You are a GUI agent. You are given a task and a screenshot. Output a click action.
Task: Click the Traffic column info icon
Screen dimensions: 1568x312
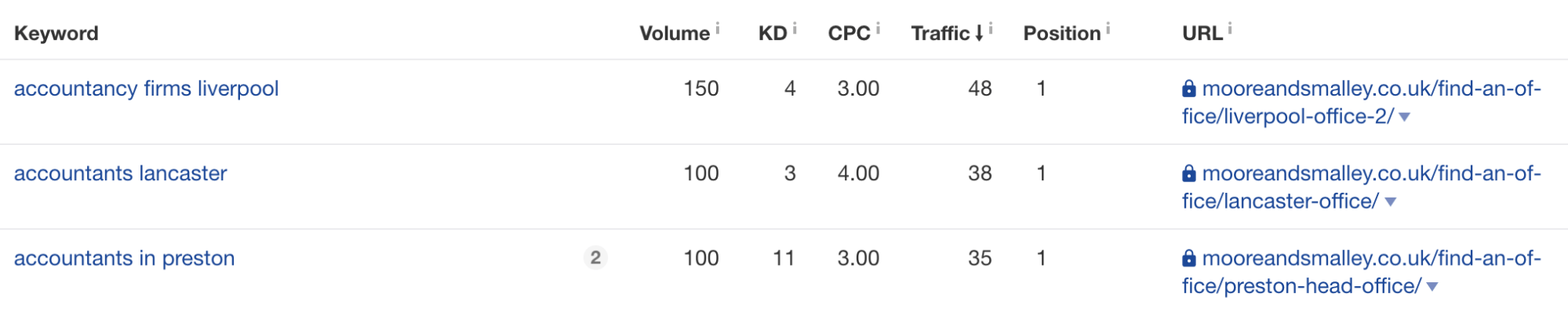tap(991, 28)
